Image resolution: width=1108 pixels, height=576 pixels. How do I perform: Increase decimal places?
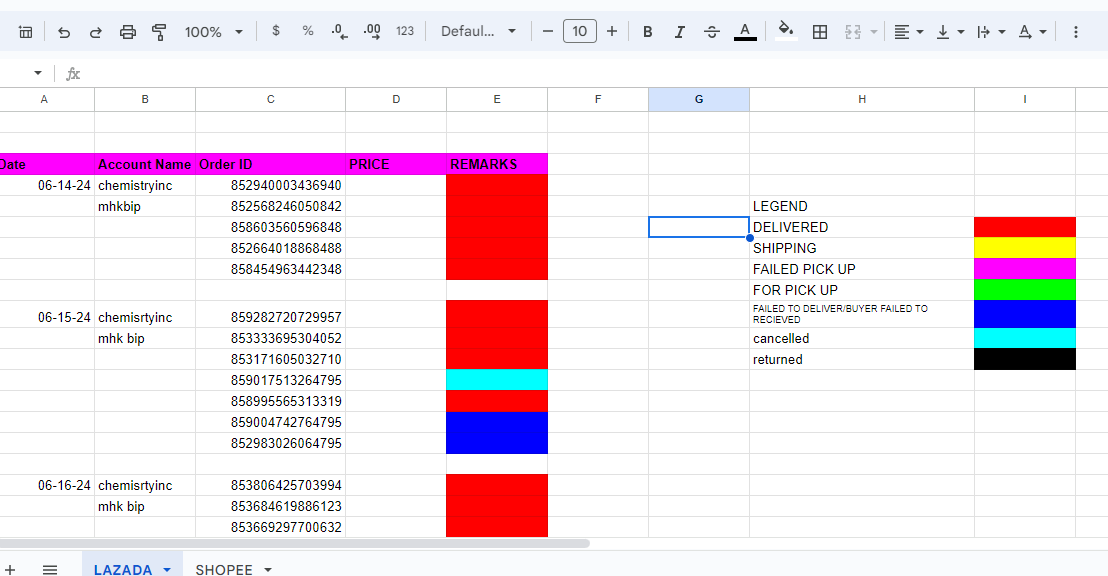point(372,31)
